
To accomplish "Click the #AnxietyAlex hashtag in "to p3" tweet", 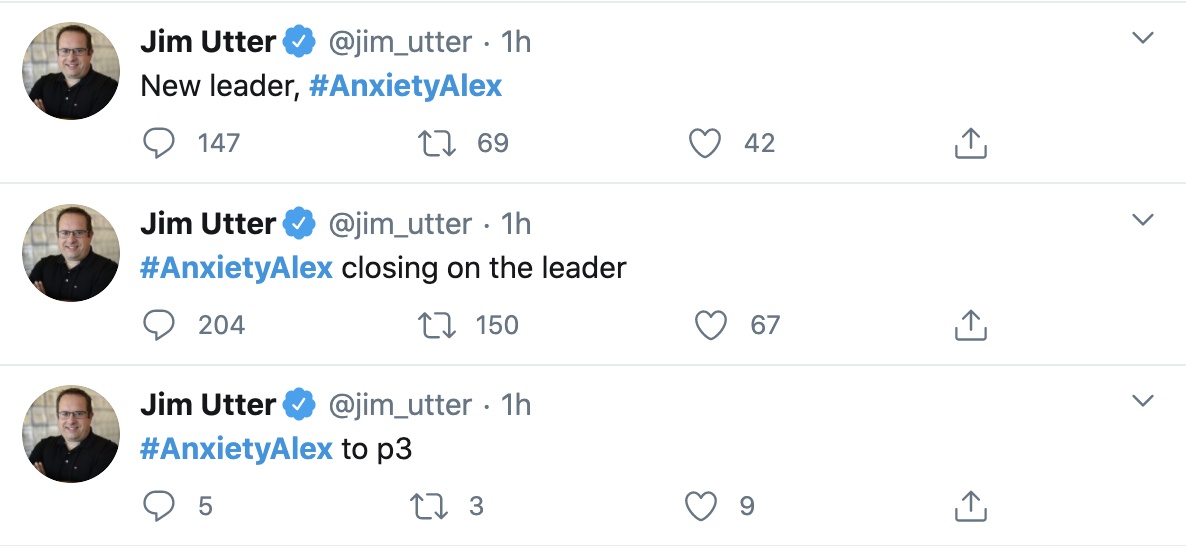I will click(236, 450).
